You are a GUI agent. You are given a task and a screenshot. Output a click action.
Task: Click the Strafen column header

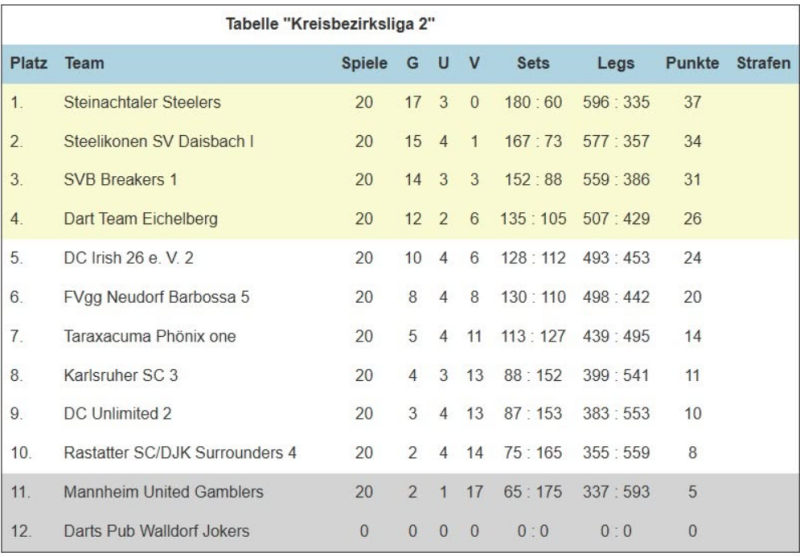(763, 63)
